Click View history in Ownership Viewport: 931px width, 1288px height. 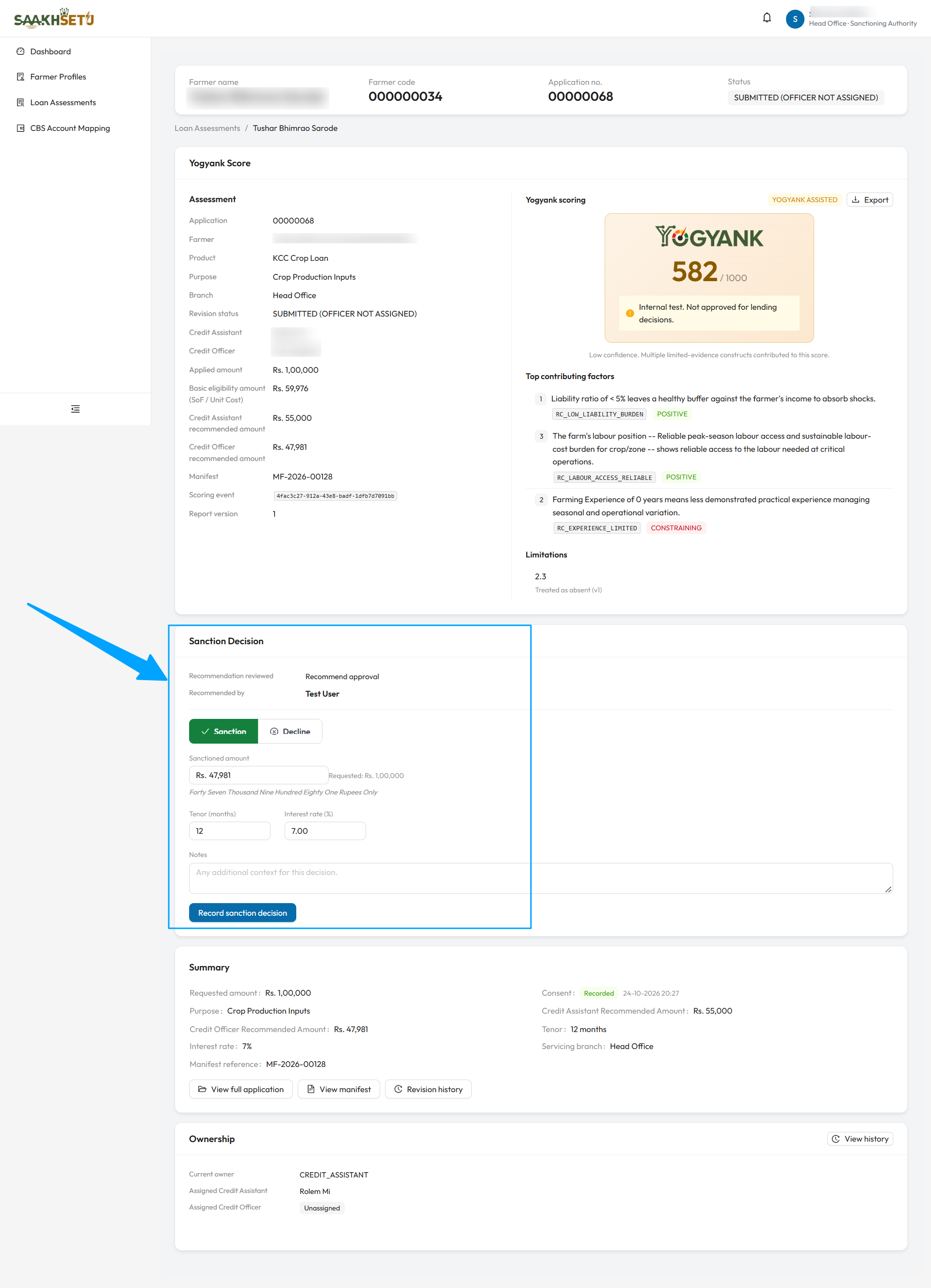(x=860, y=1139)
